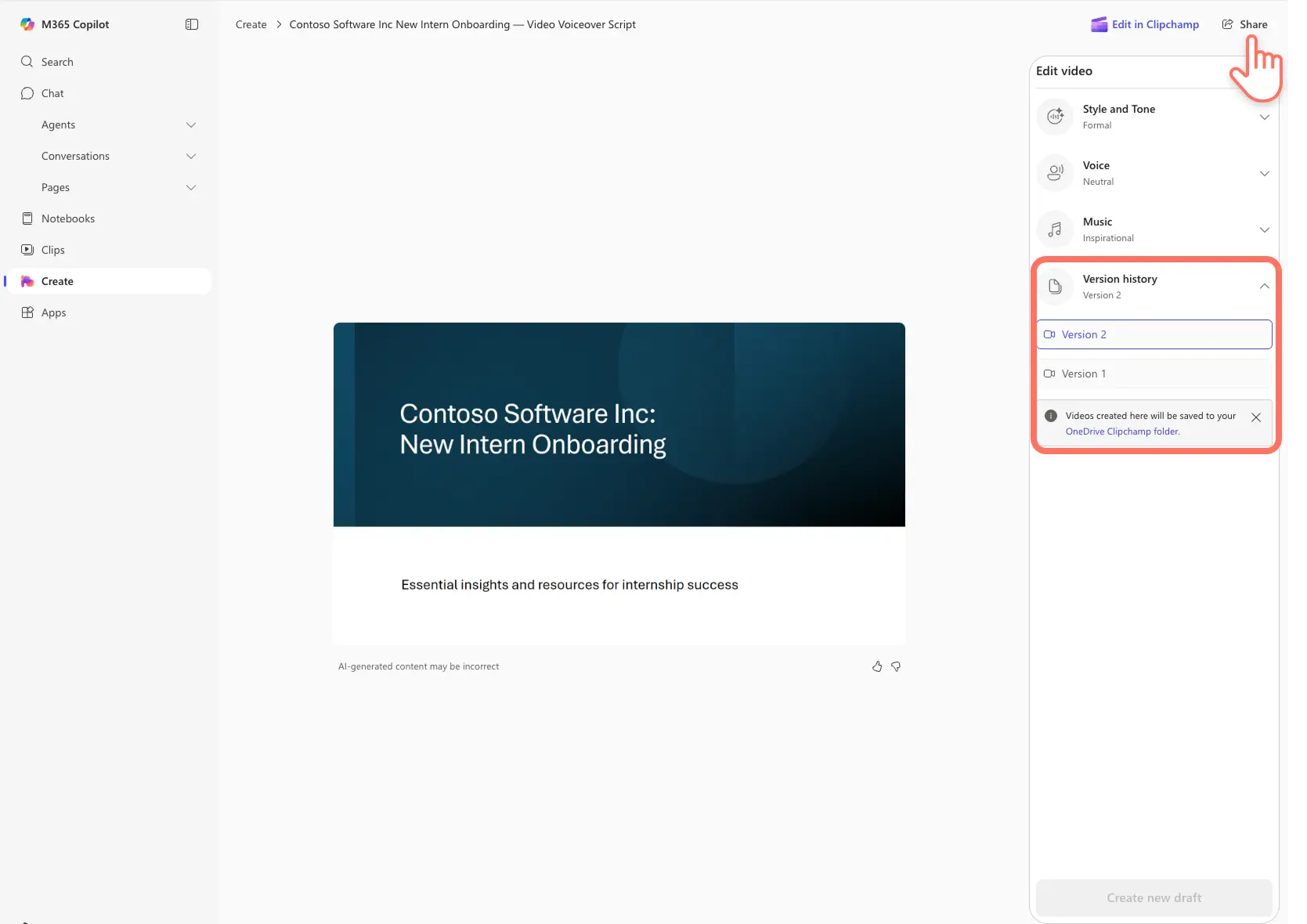1307x924 pixels.
Task: Click the 'Edit video' panel heading
Action: (x=1063, y=70)
